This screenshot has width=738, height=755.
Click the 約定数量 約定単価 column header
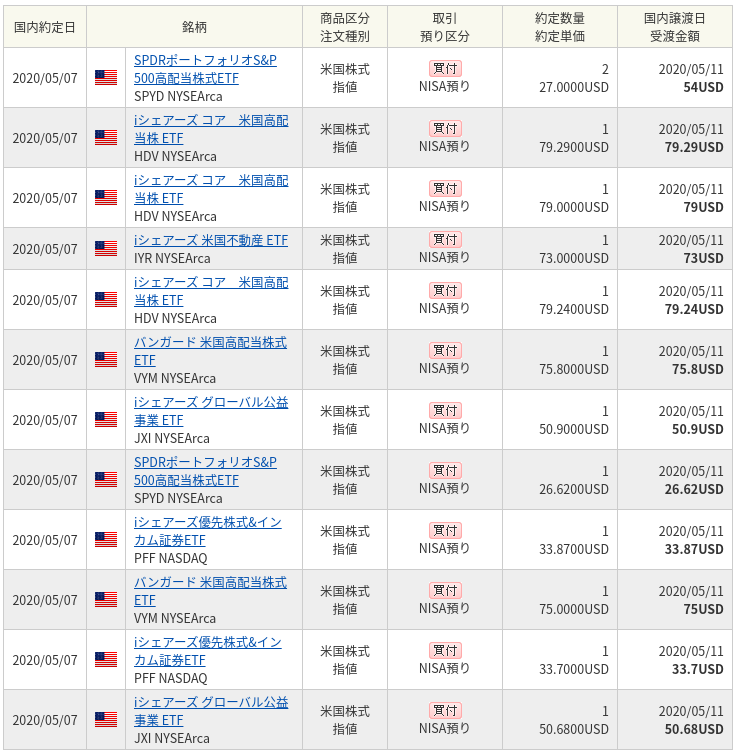560,27
